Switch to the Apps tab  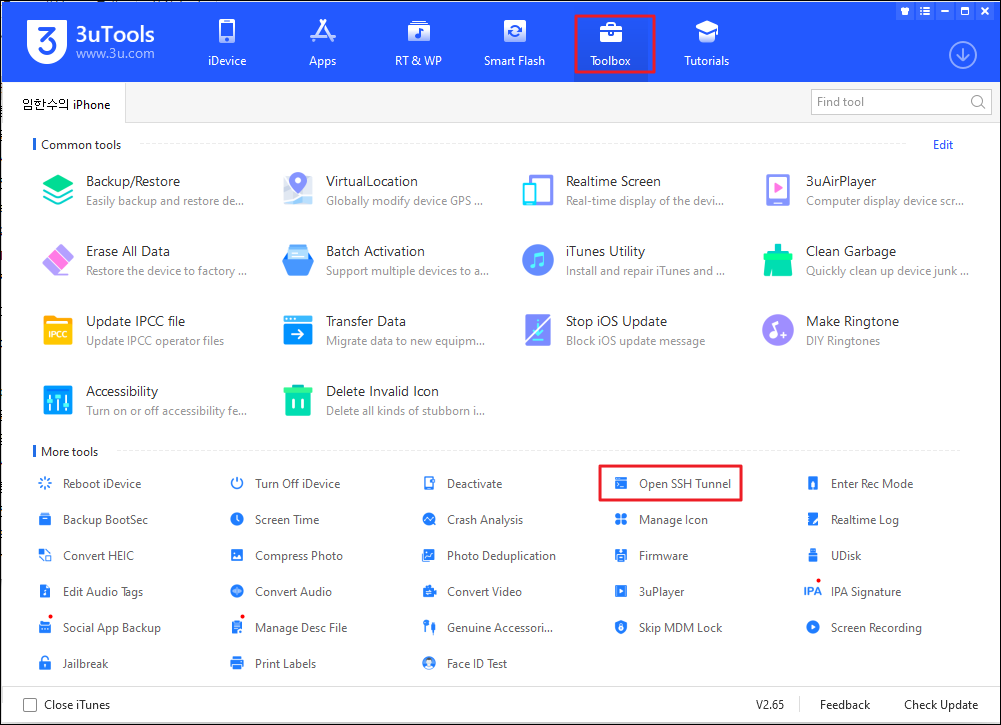point(322,43)
